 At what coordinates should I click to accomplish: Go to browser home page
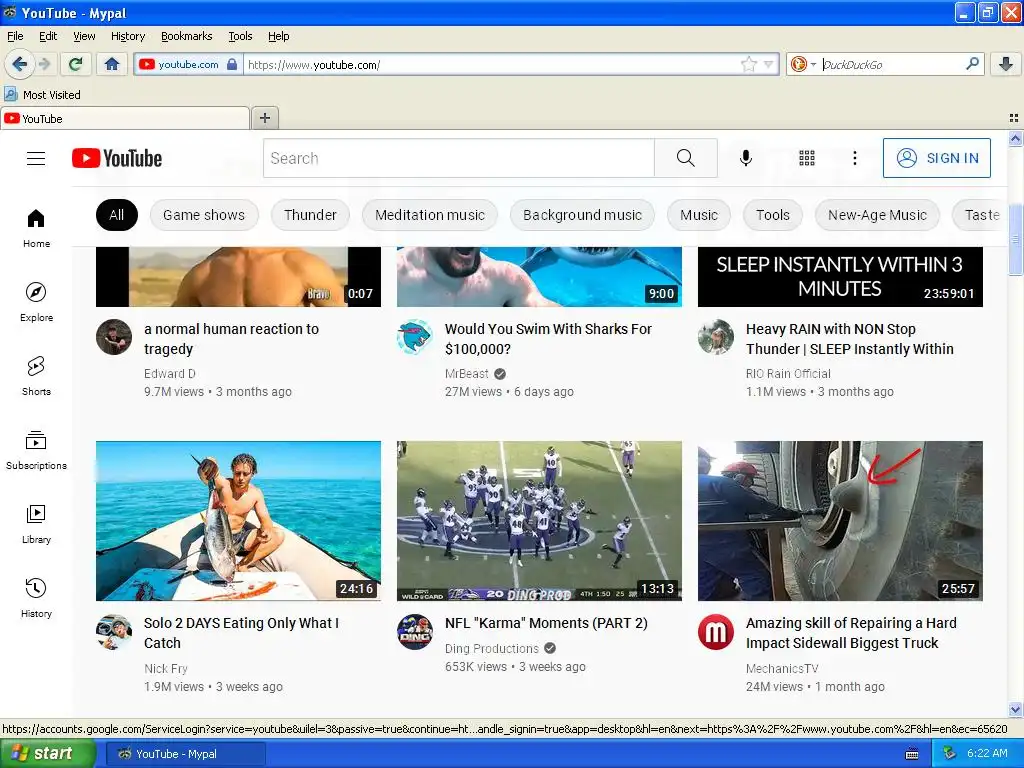coord(112,64)
